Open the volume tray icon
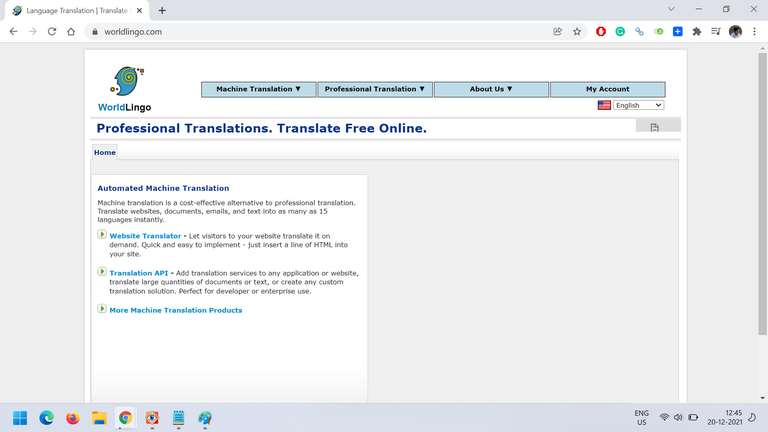Image resolution: width=768 pixels, height=432 pixels. click(678, 417)
